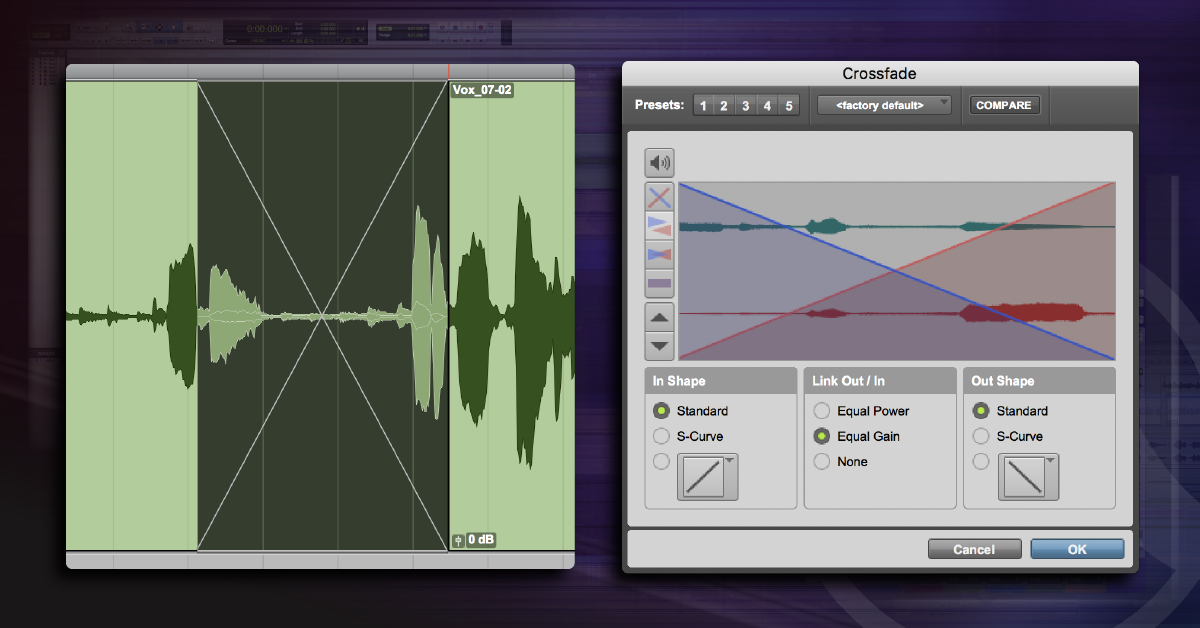
Task: Click the Vox_07-02 clip name label
Action: coord(483,90)
